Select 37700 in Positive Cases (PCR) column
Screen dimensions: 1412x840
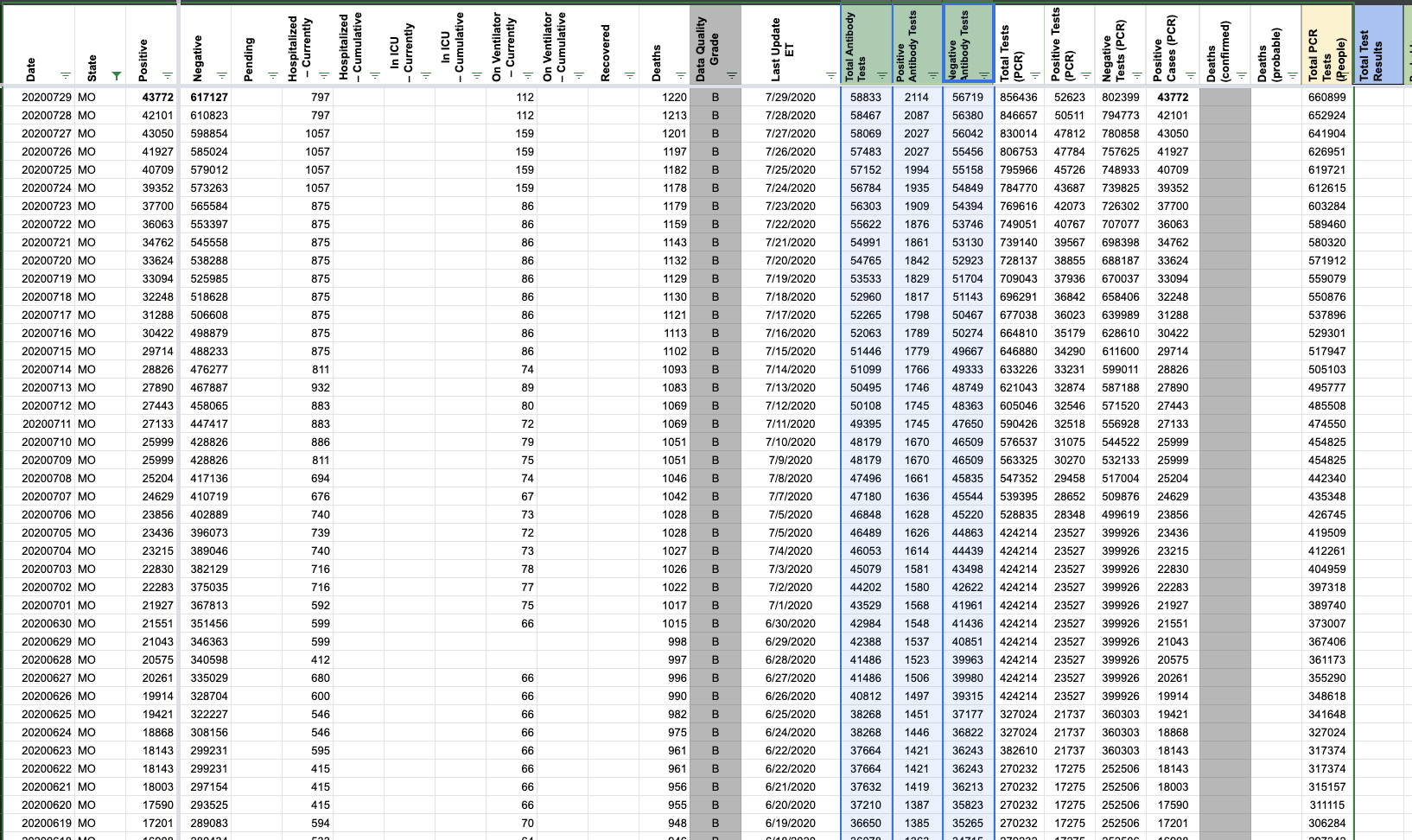coord(1173,206)
